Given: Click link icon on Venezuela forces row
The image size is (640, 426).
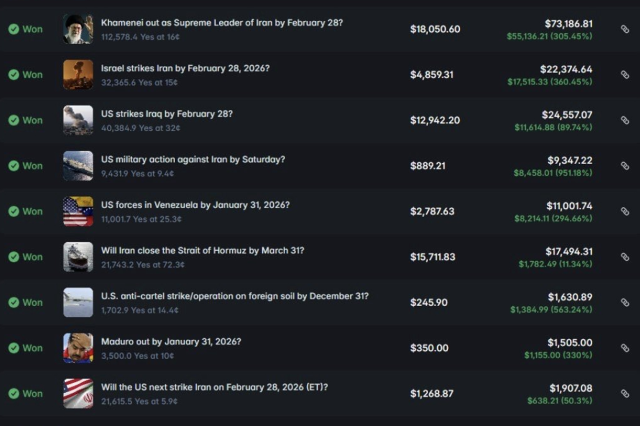Looking at the screenshot, I should click(625, 211).
